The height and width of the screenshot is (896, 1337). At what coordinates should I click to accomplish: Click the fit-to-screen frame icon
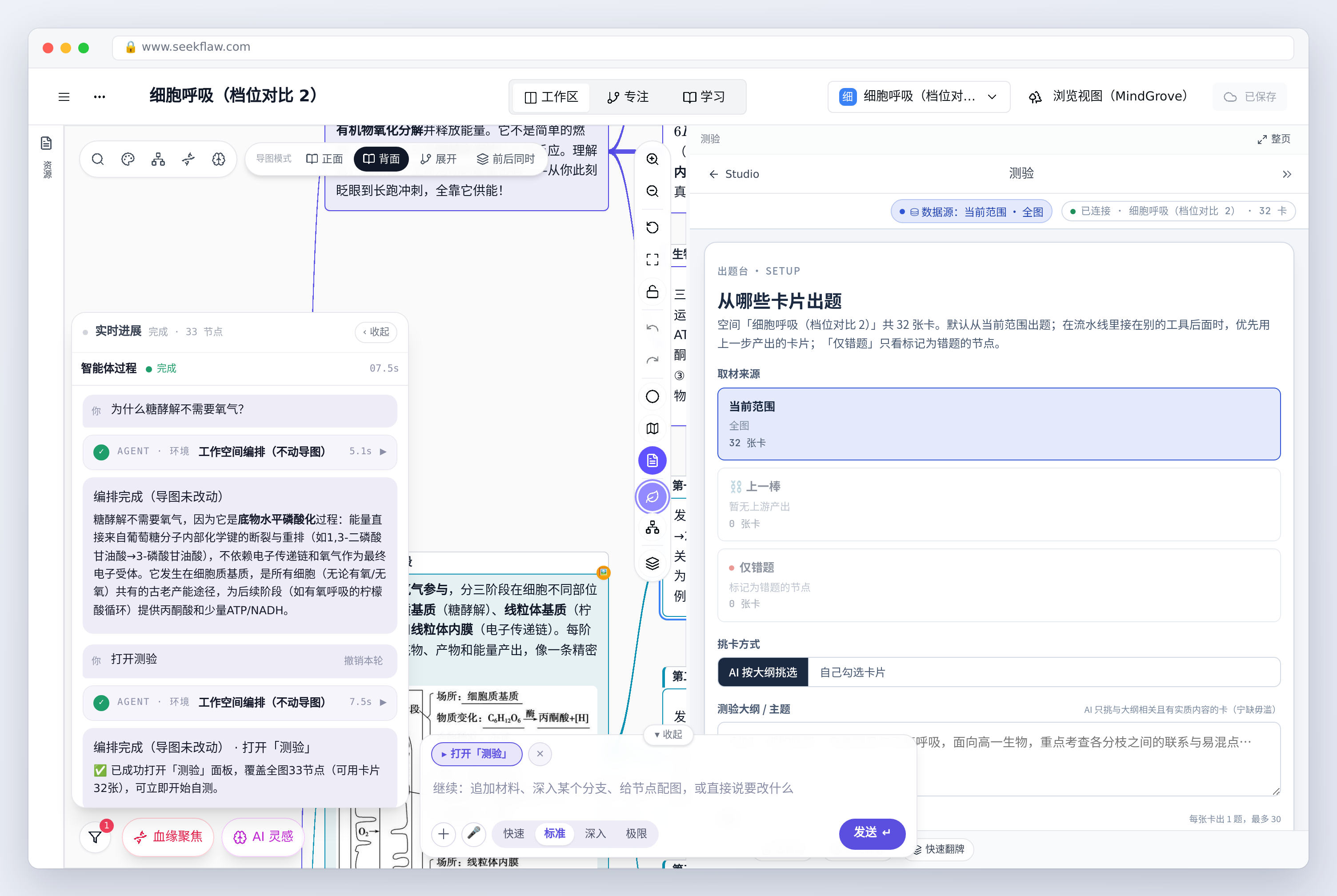pyautogui.click(x=652, y=260)
